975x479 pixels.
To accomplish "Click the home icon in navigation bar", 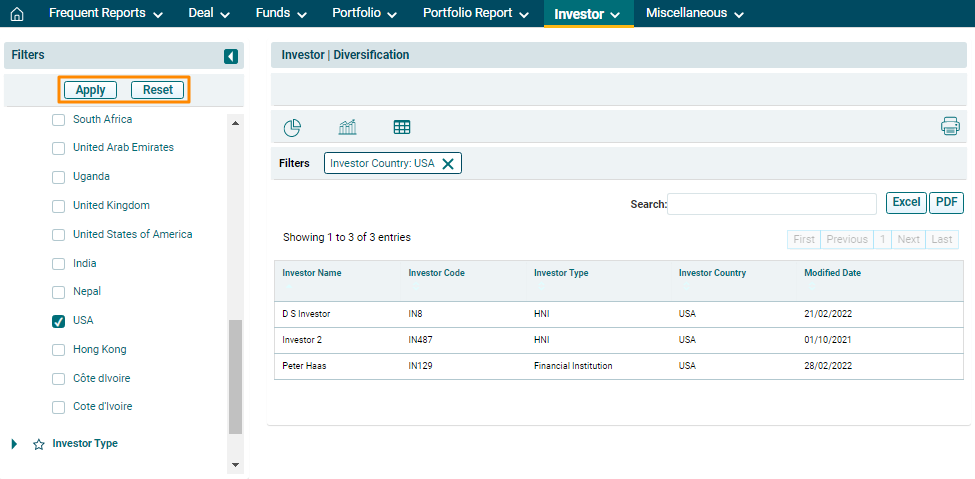I will click(16, 14).
